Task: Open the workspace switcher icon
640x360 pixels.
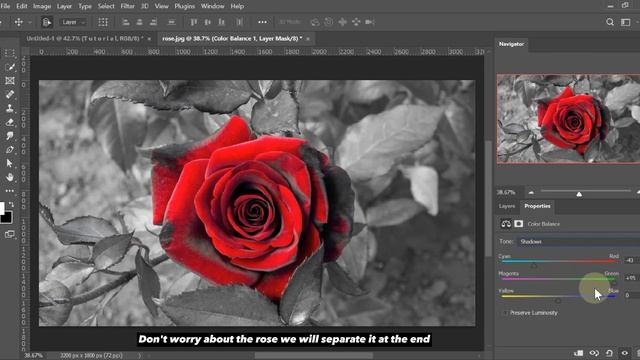Action: [626, 22]
